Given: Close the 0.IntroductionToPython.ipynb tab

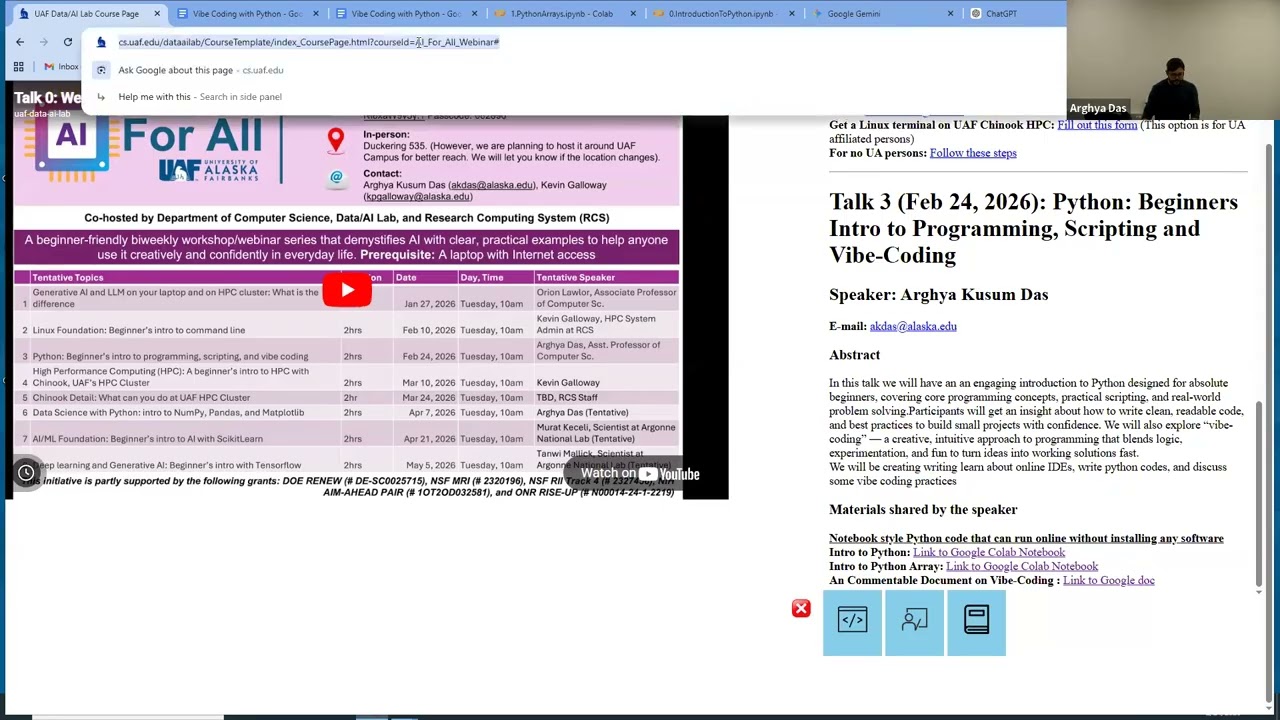Looking at the screenshot, I should [791, 14].
